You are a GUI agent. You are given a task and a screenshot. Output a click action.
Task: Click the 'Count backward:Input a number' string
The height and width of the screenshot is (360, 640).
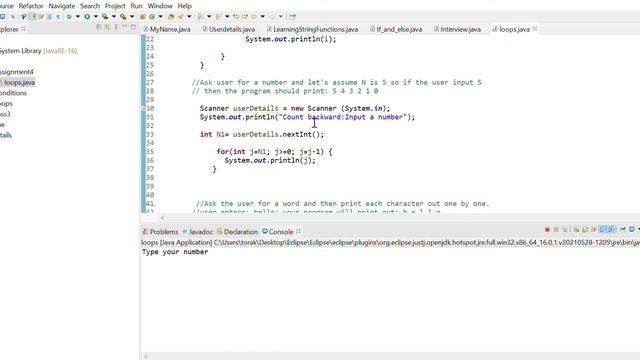point(343,117)
